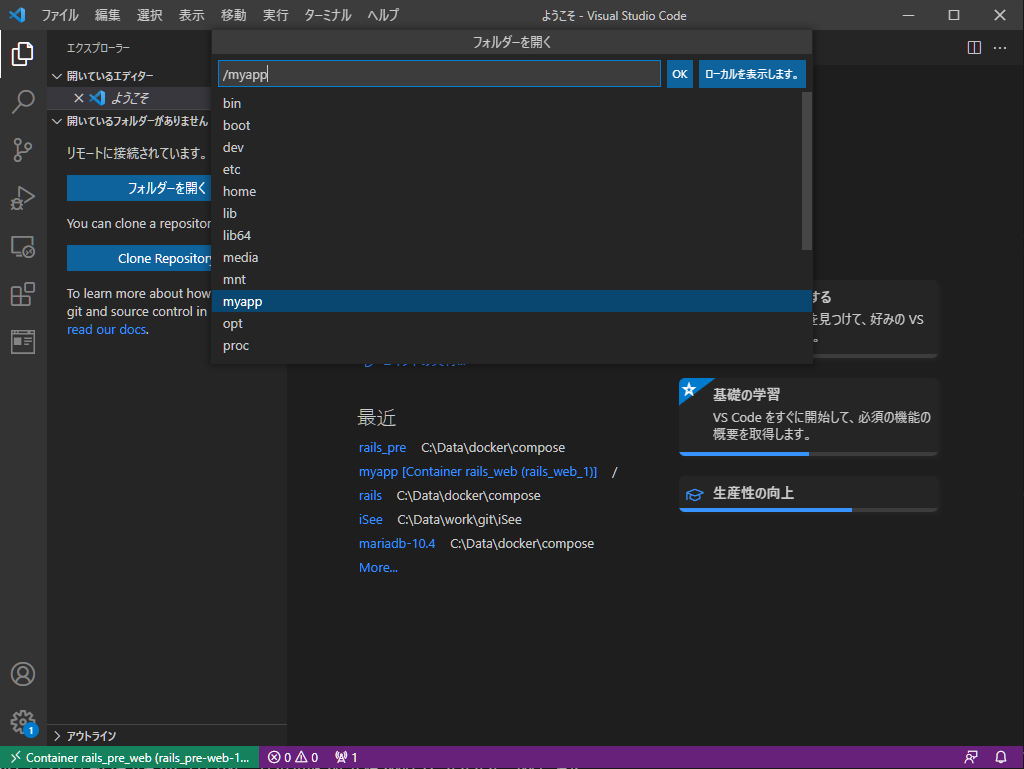The width and height of the screenshot is (1024, 769).
Task: Click the folder path input field
Action: tap(439, 74)
